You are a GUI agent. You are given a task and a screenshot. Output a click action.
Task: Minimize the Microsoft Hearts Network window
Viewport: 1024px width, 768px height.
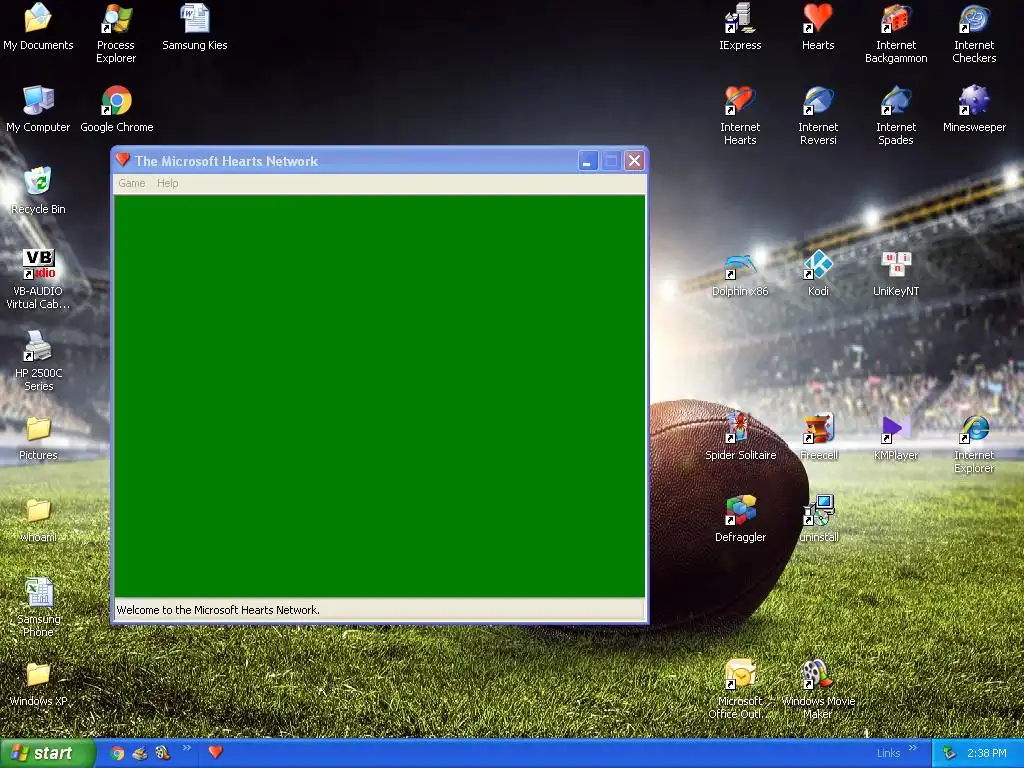click(x=588, y=161)
